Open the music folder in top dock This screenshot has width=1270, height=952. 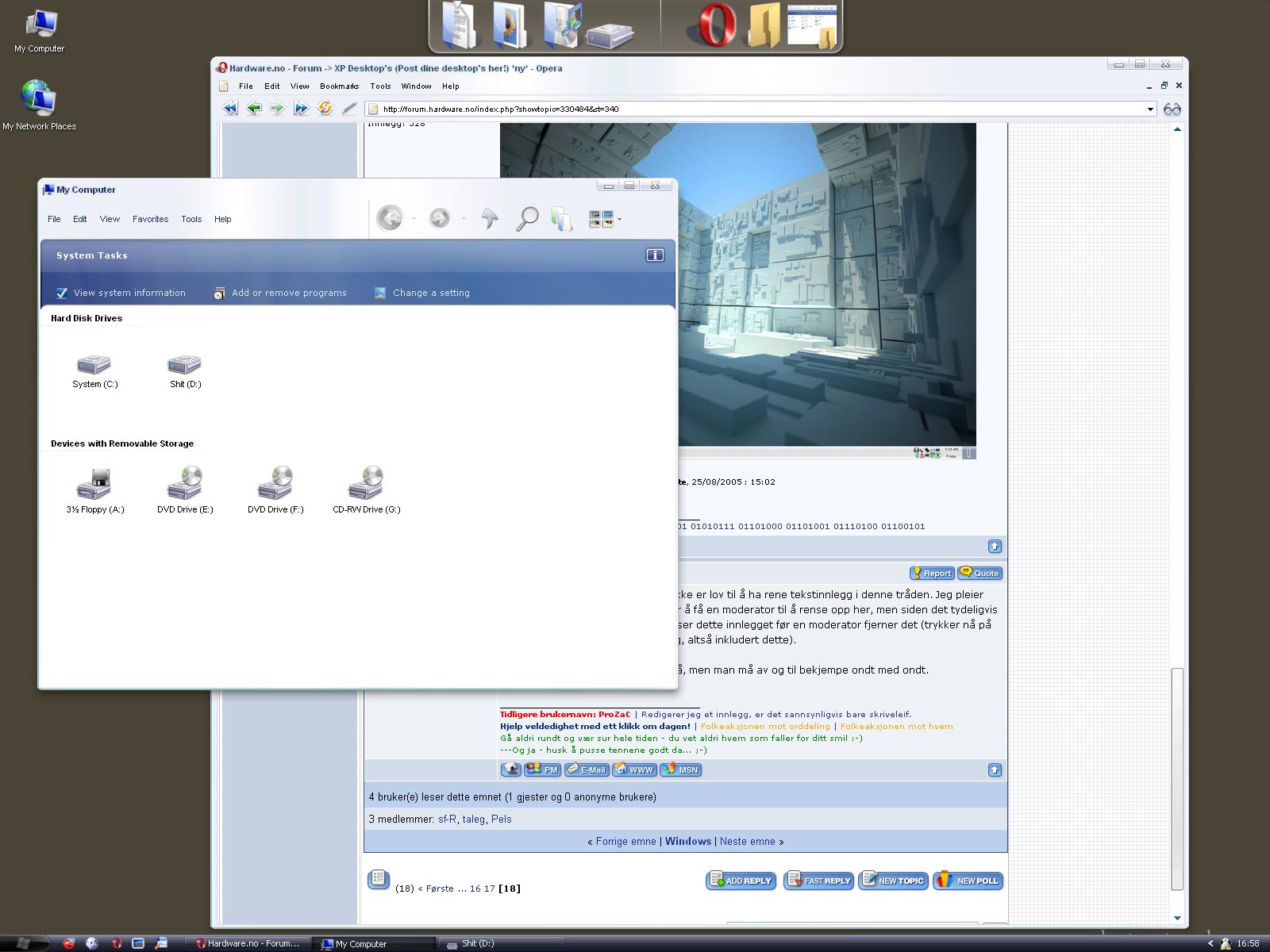(x=562, y=25)
